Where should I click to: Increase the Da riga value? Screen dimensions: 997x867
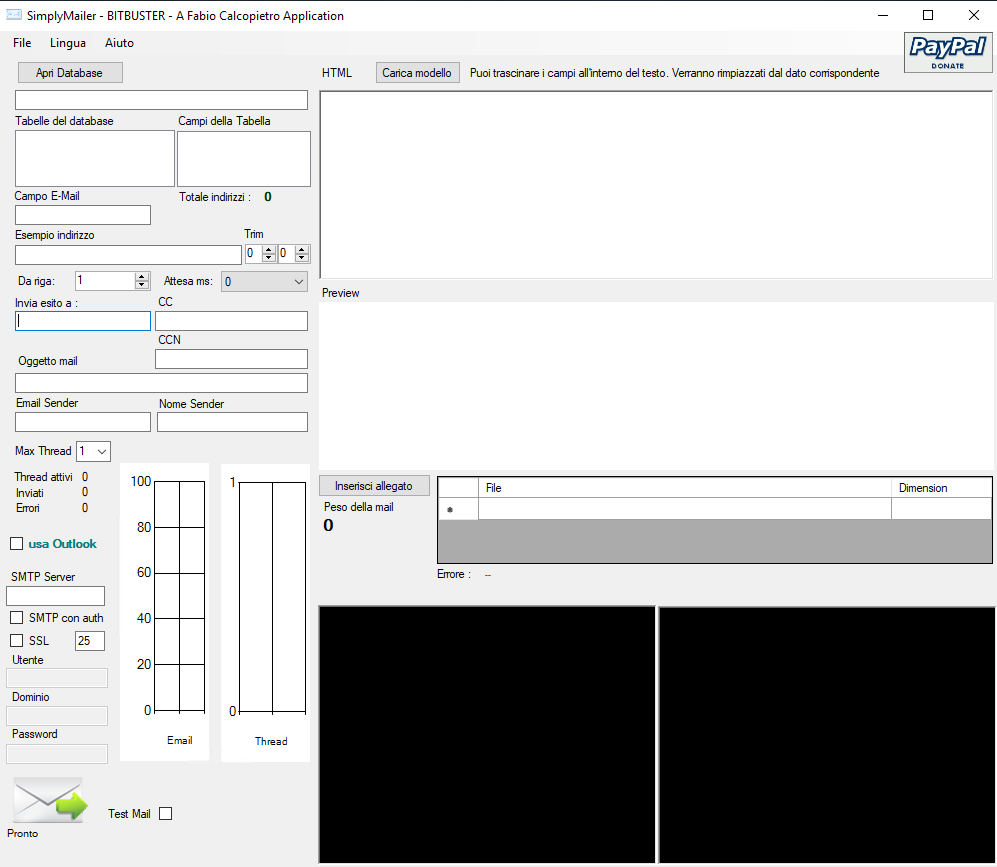click(x=142, y=276)
